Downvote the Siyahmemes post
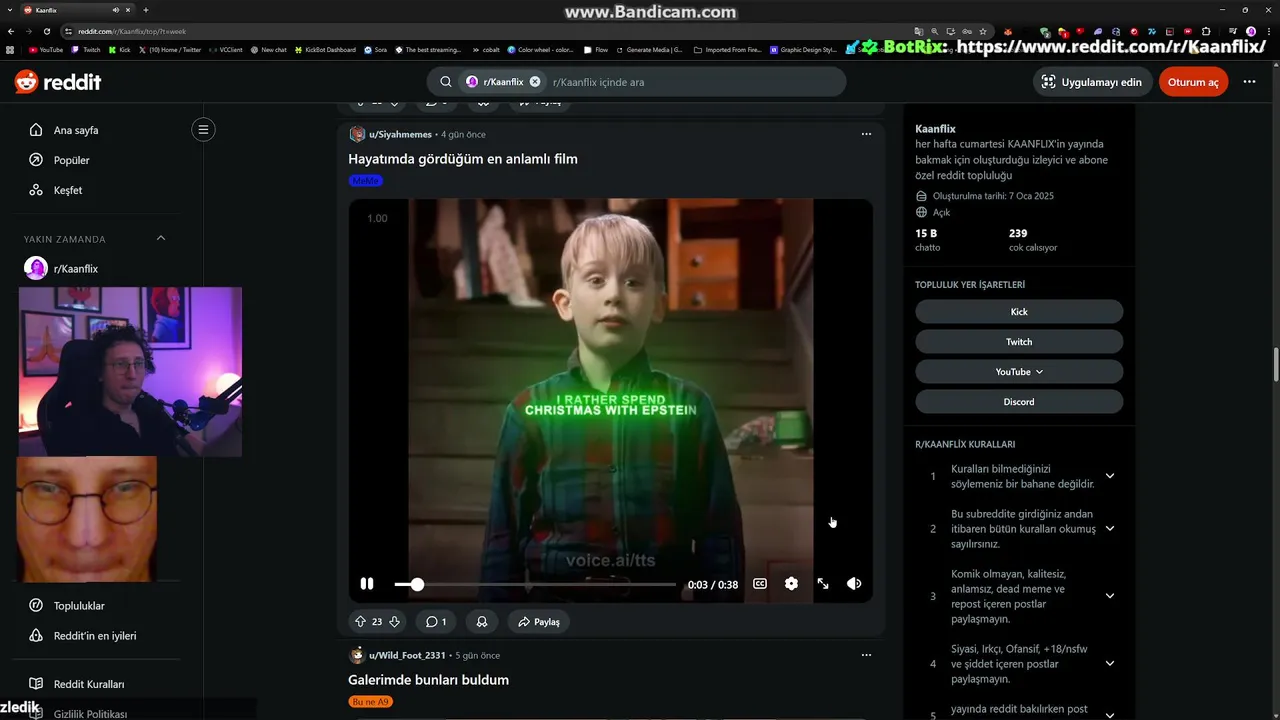The height and width of the screenshot is (720, 1280). tap(394, 621)
